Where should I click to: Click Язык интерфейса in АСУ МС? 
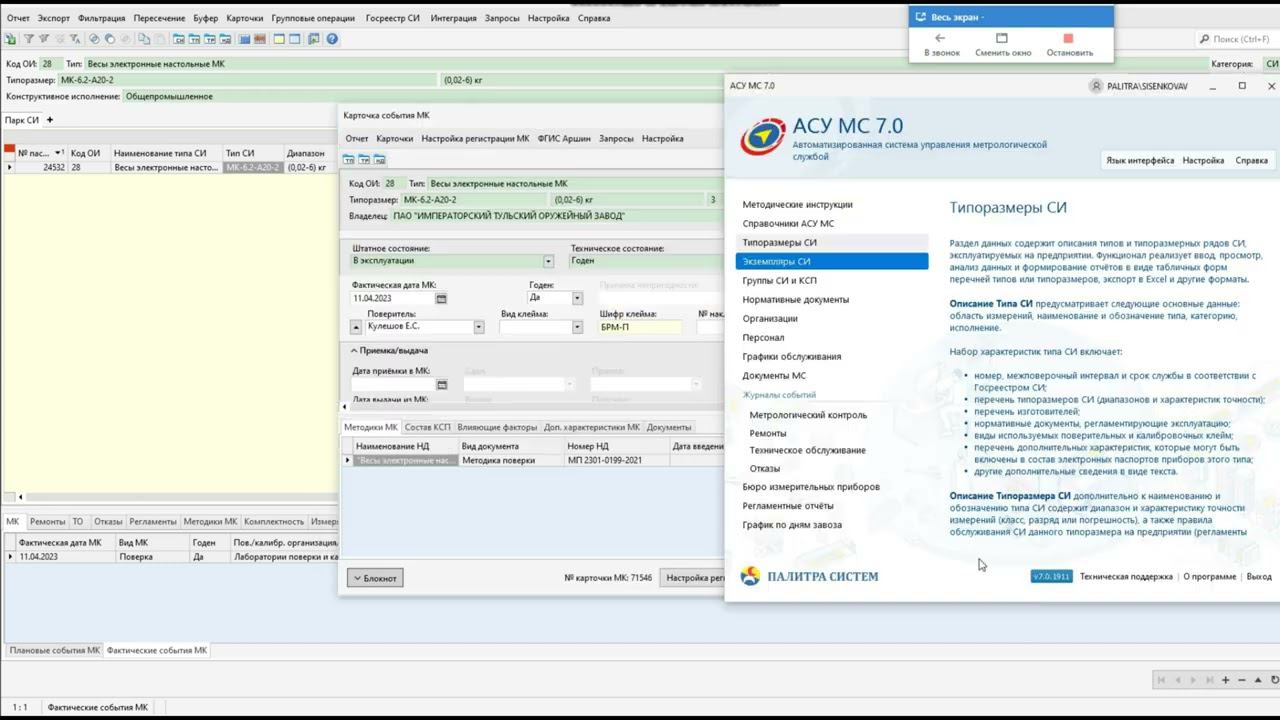[1140, 160]
